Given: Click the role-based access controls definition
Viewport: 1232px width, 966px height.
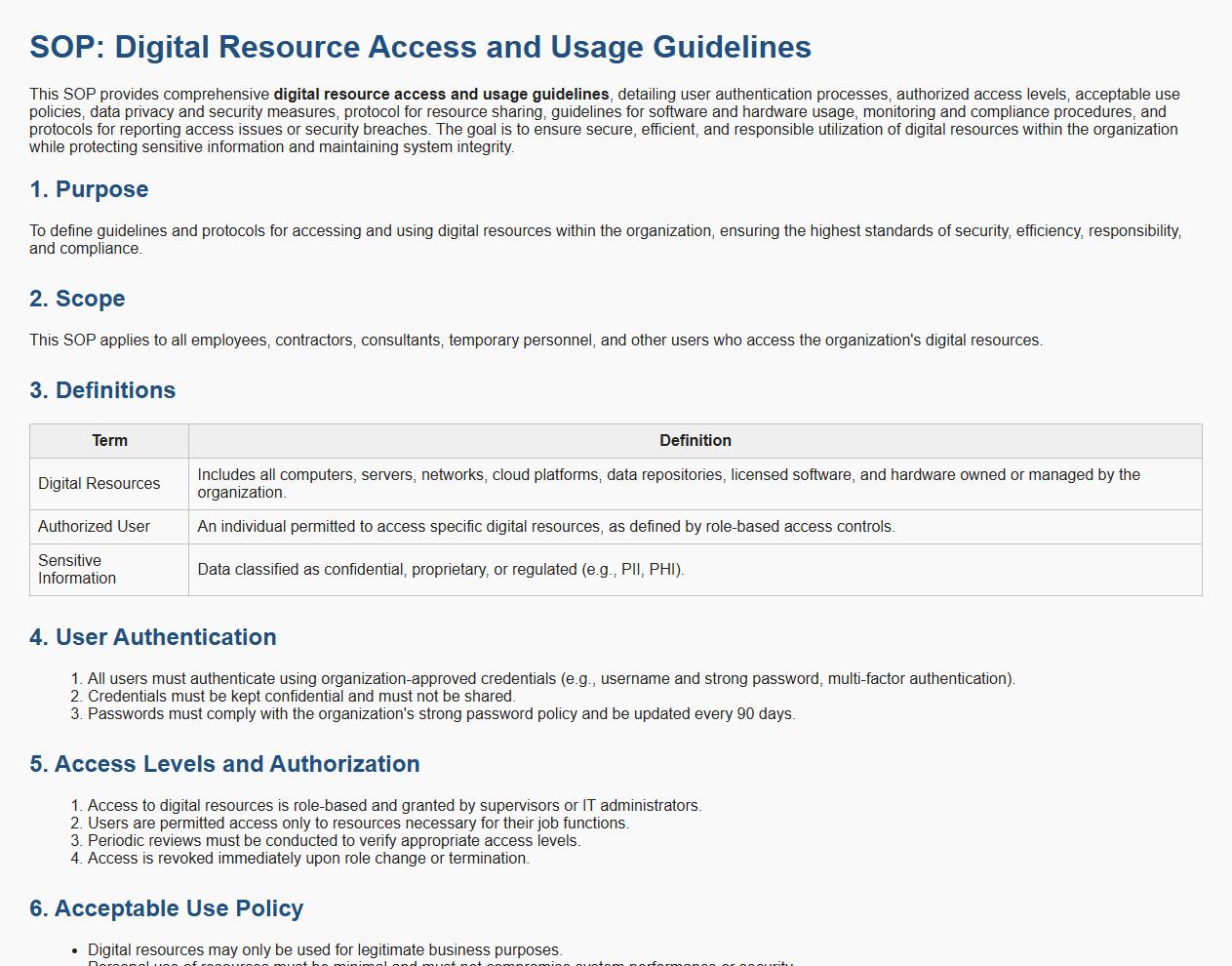Looking at the screenshot, I should point(545,527).
